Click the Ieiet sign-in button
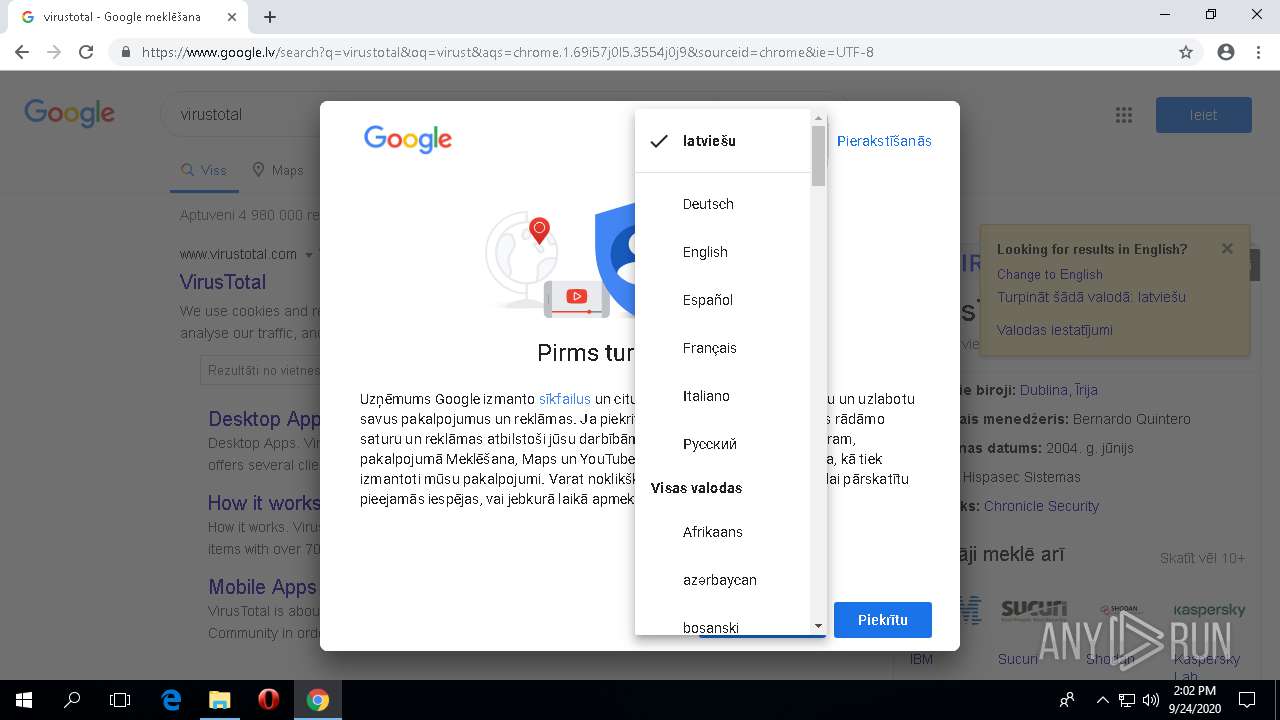1280x720 pixels. 1203,115
